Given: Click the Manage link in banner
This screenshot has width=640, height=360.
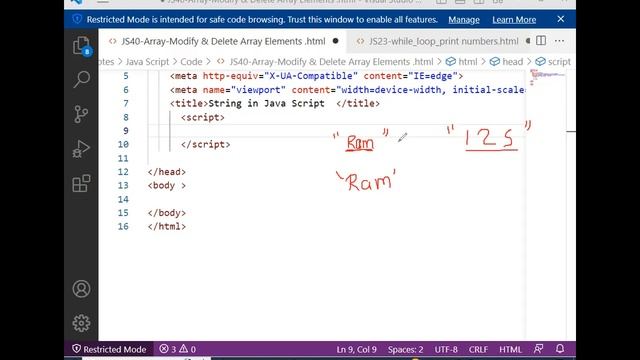Looking at the screenshot, I should (464, 20).
